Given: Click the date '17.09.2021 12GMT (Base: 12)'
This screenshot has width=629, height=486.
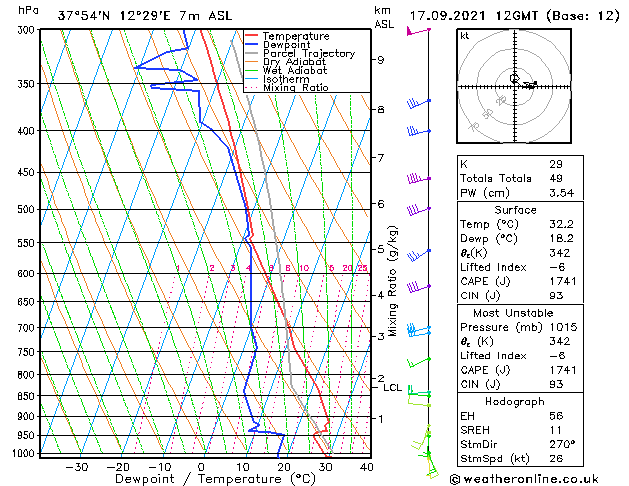Looking at the screenshot, I should coord(514,16).
